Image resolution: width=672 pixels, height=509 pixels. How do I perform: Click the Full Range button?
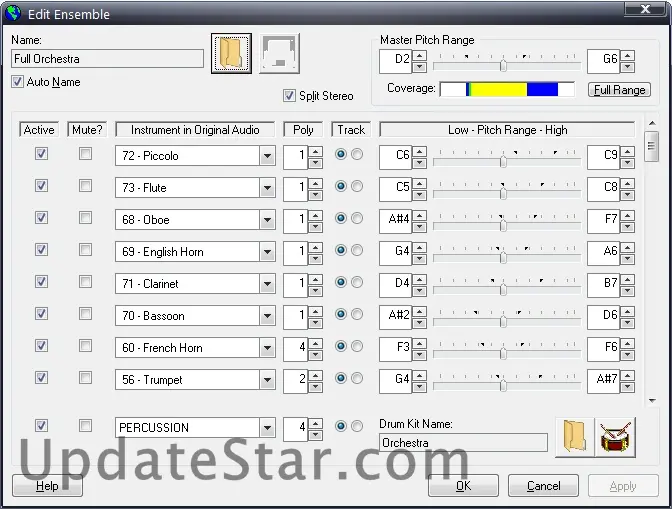tap(619, 90)
